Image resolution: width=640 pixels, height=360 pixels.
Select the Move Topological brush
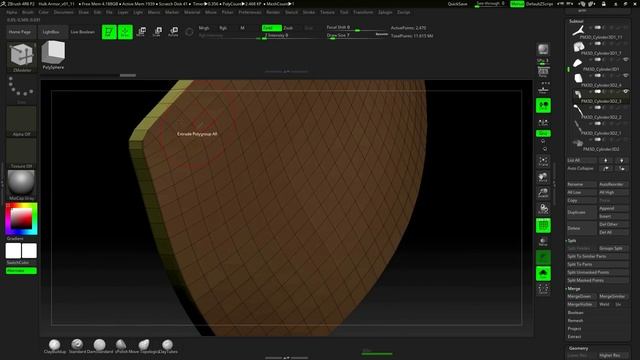144,346
